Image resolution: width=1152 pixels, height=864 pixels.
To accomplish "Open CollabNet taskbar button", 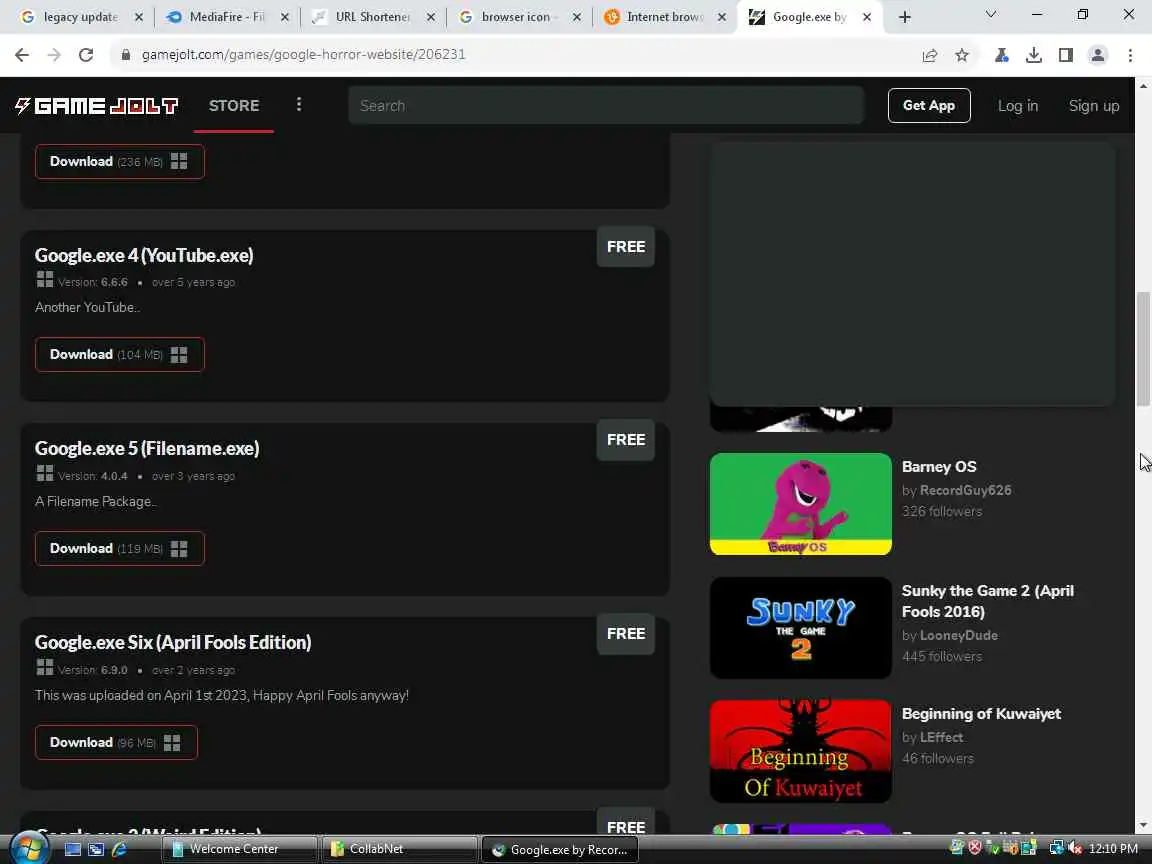I will (399, 849).
